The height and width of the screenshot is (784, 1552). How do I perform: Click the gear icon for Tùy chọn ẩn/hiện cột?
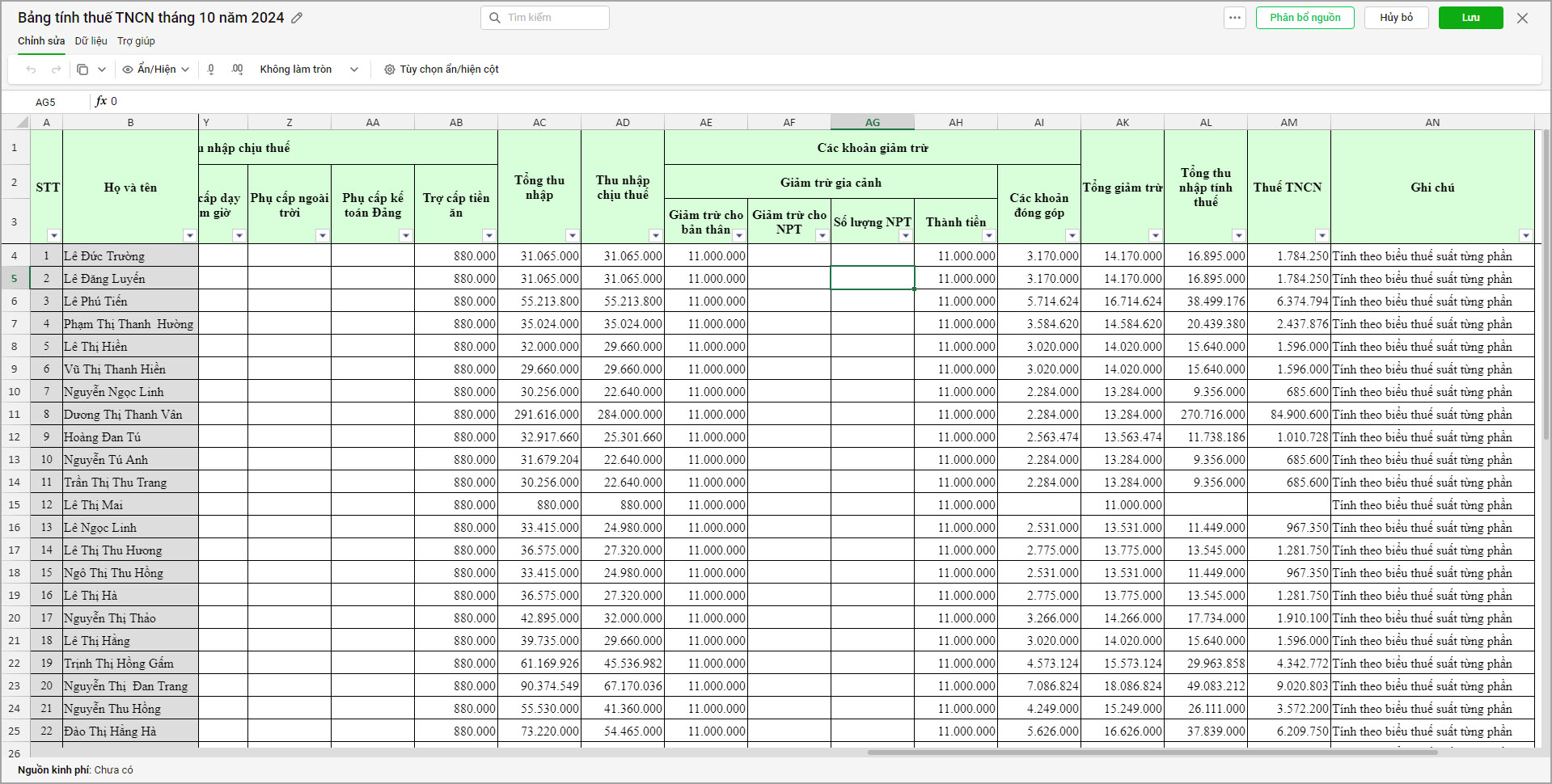coord(390,70)
